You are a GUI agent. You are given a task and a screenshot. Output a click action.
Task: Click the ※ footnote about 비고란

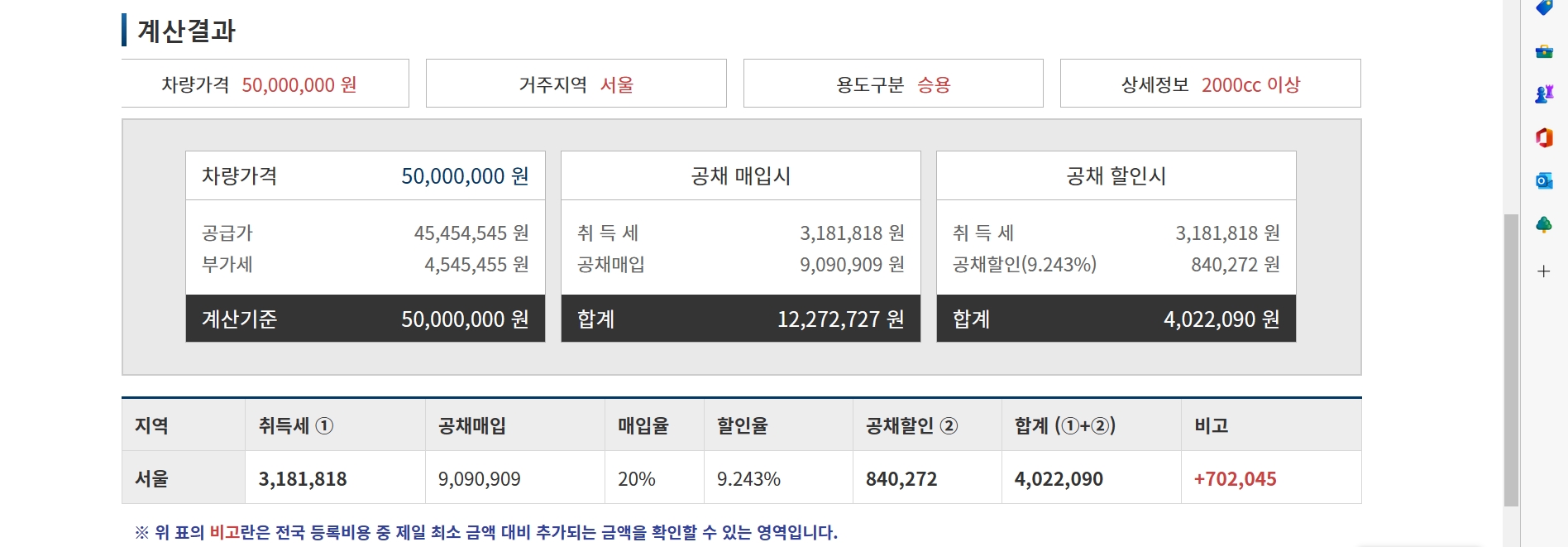pyautogui.click(x=486, y=532)
